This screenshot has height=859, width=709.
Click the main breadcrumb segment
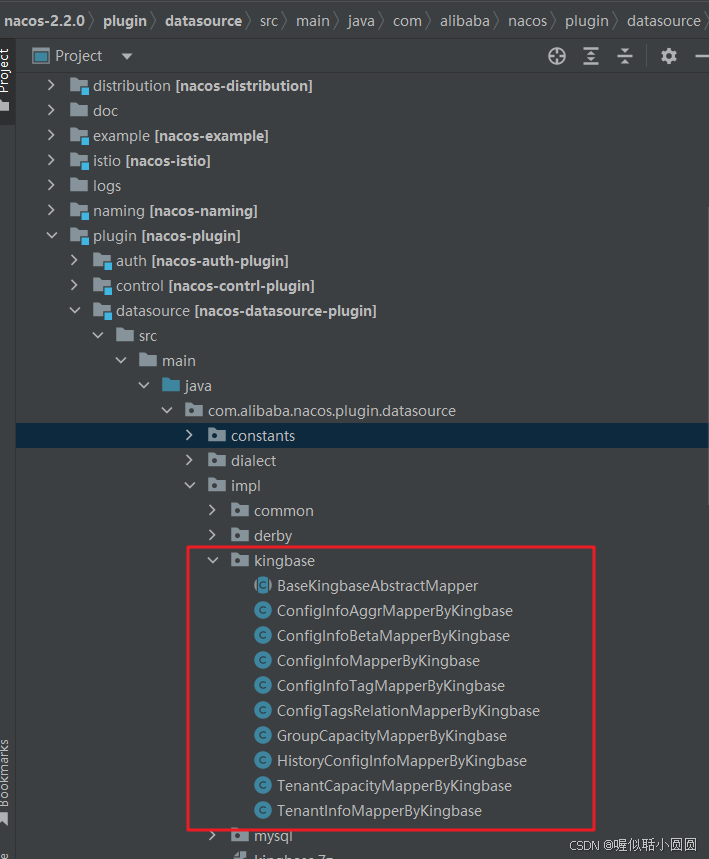coord(313,21)
